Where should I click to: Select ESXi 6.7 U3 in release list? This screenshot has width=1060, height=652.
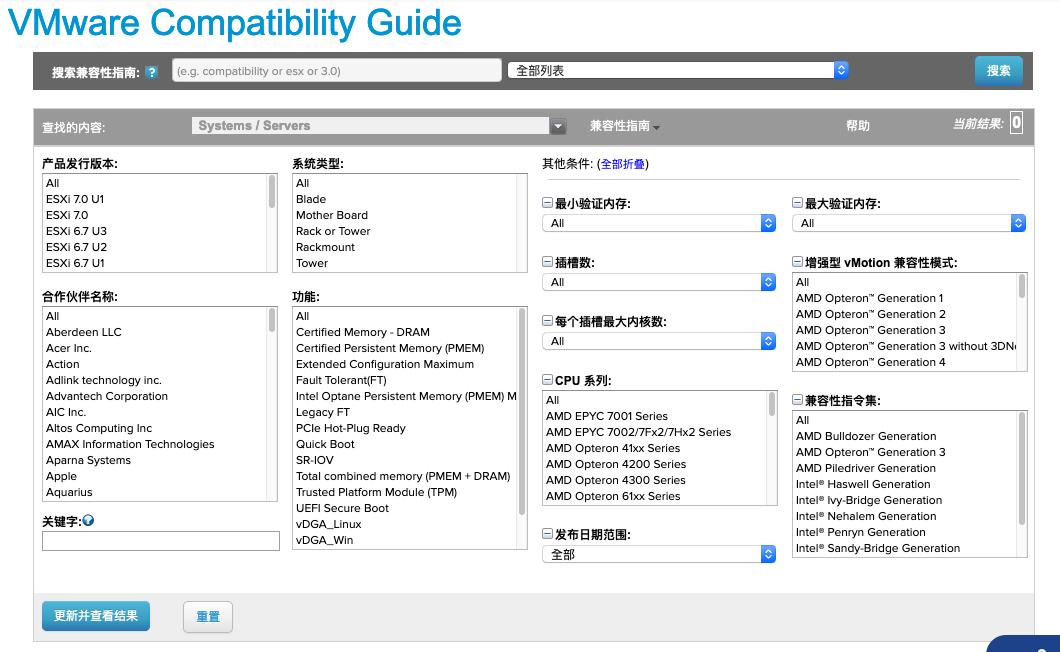pos(76,231)
